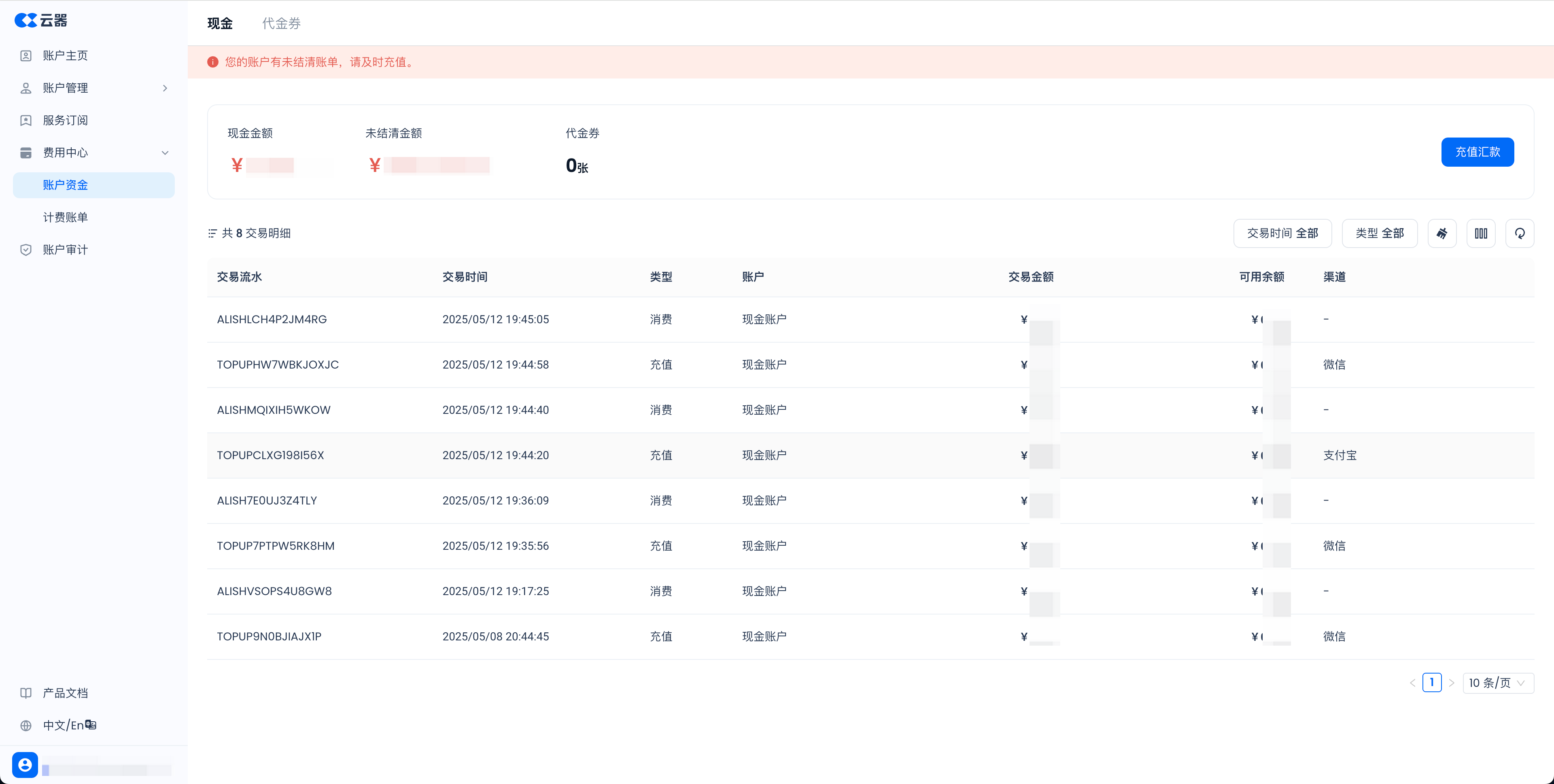Click the 账户审计 shield icon
1554x784 pixels.
click(x=26, y=250)
